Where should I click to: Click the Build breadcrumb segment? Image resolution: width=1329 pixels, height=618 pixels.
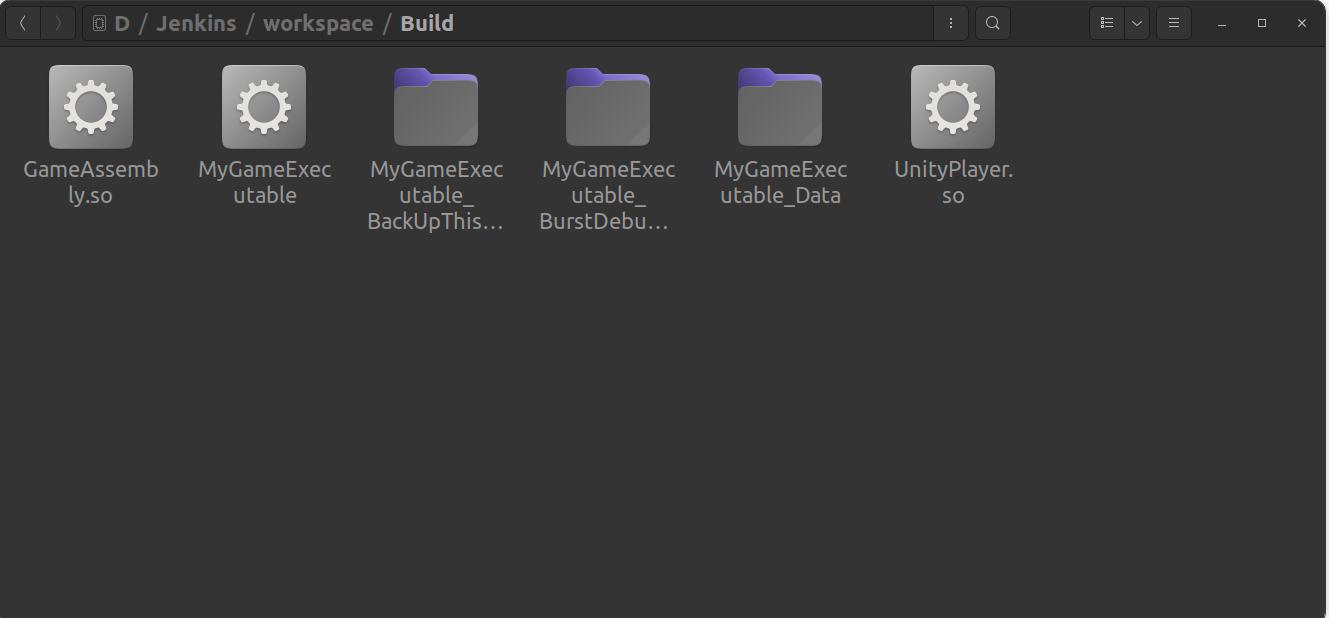427,23
